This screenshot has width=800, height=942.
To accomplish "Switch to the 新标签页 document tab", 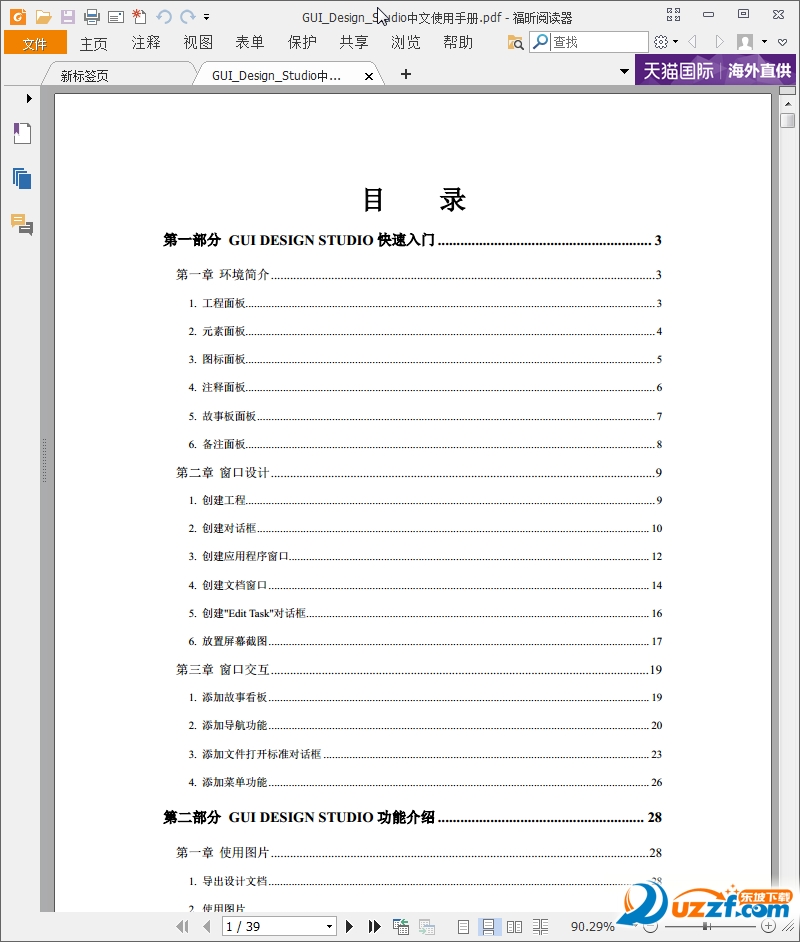I will tap(118, 74).
